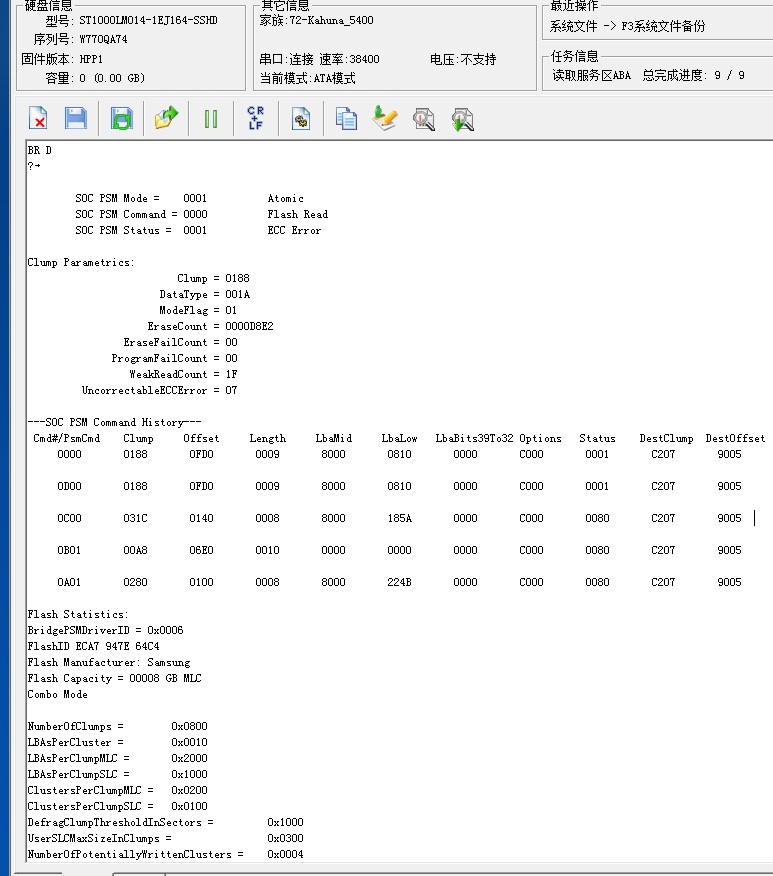Screen dimensions: 773x876
Task: Clear the terminal output with red X page icon
Action: click(x=38, y=118)
